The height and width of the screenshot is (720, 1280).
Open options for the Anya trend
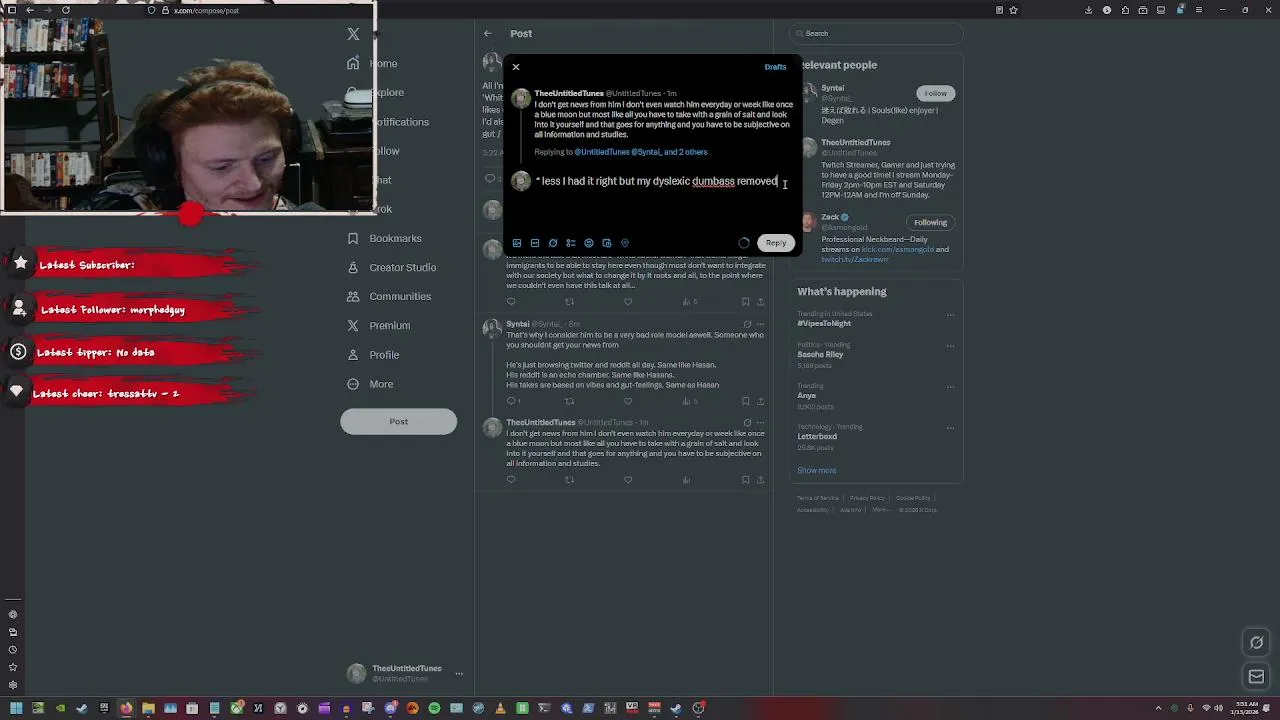tap(950, 387)
